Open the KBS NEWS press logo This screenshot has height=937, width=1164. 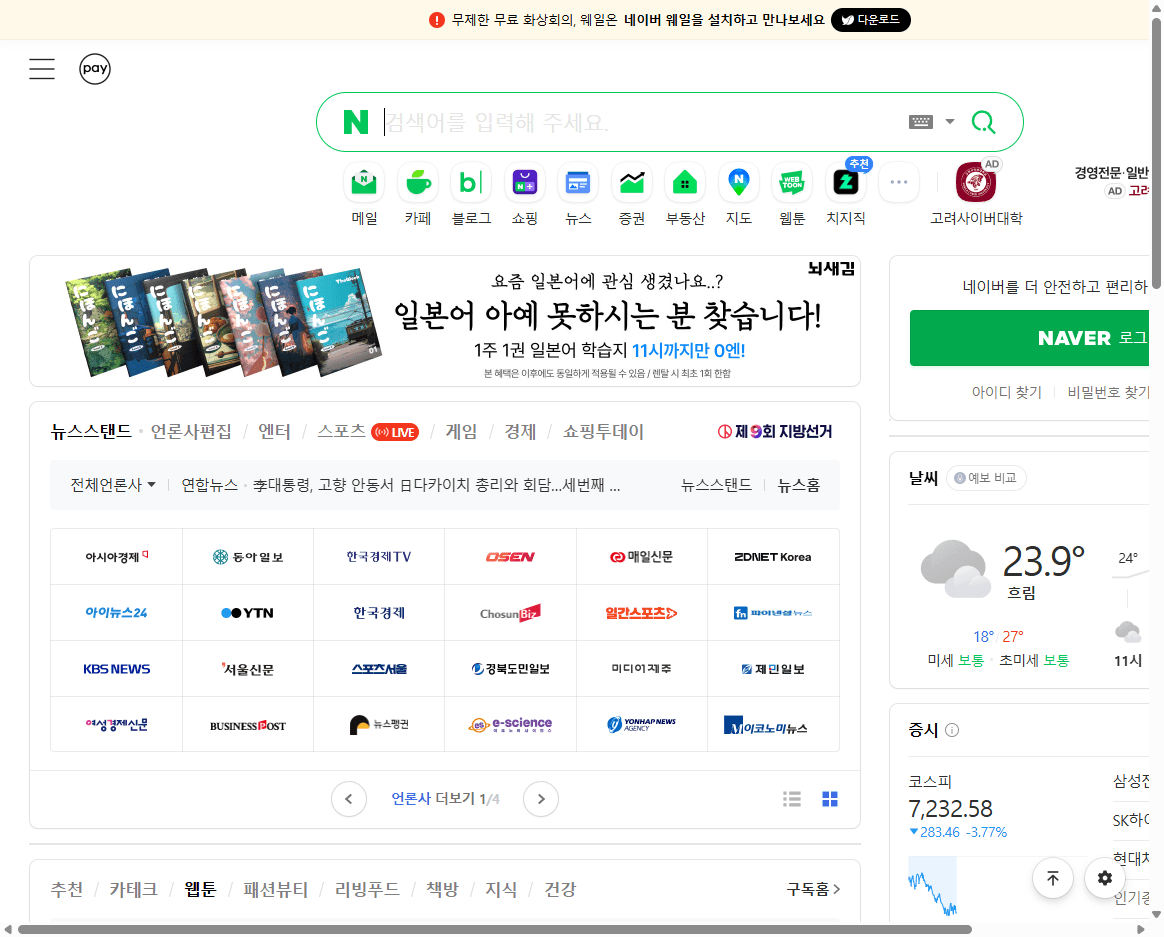[117, 668]
